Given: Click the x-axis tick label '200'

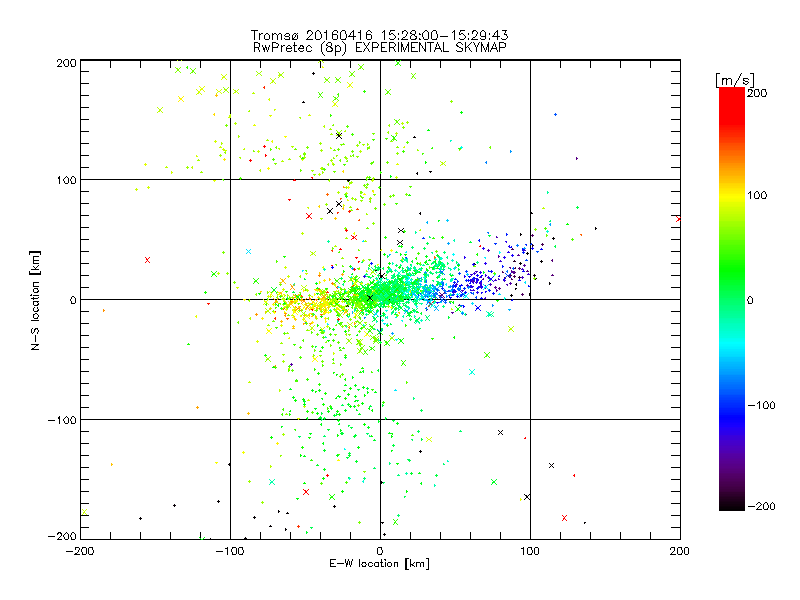Looking at the screenshot, I should click(x=680, y=551).
